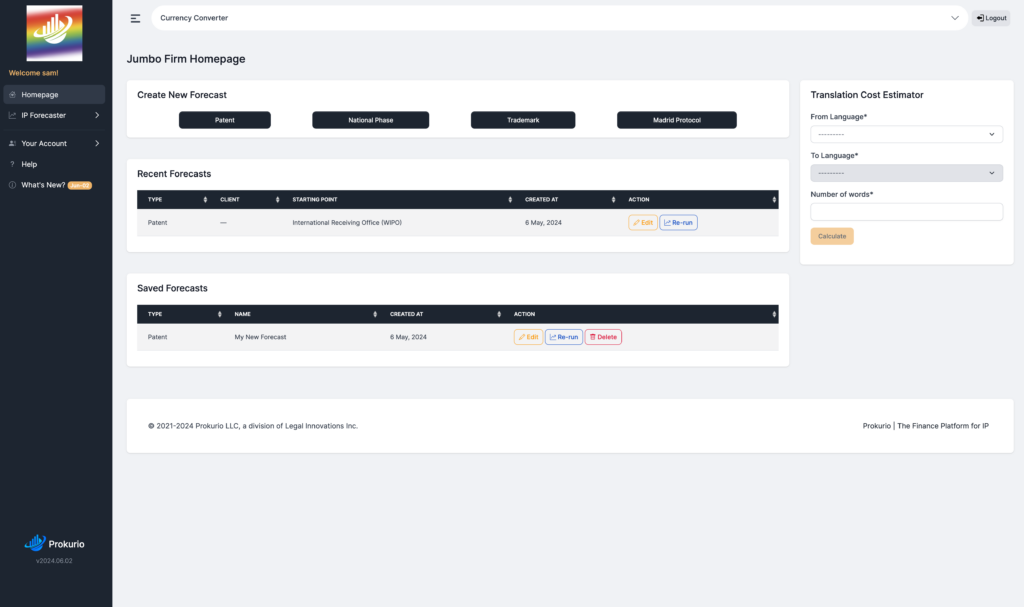Open the To Language dropdown

906,173
